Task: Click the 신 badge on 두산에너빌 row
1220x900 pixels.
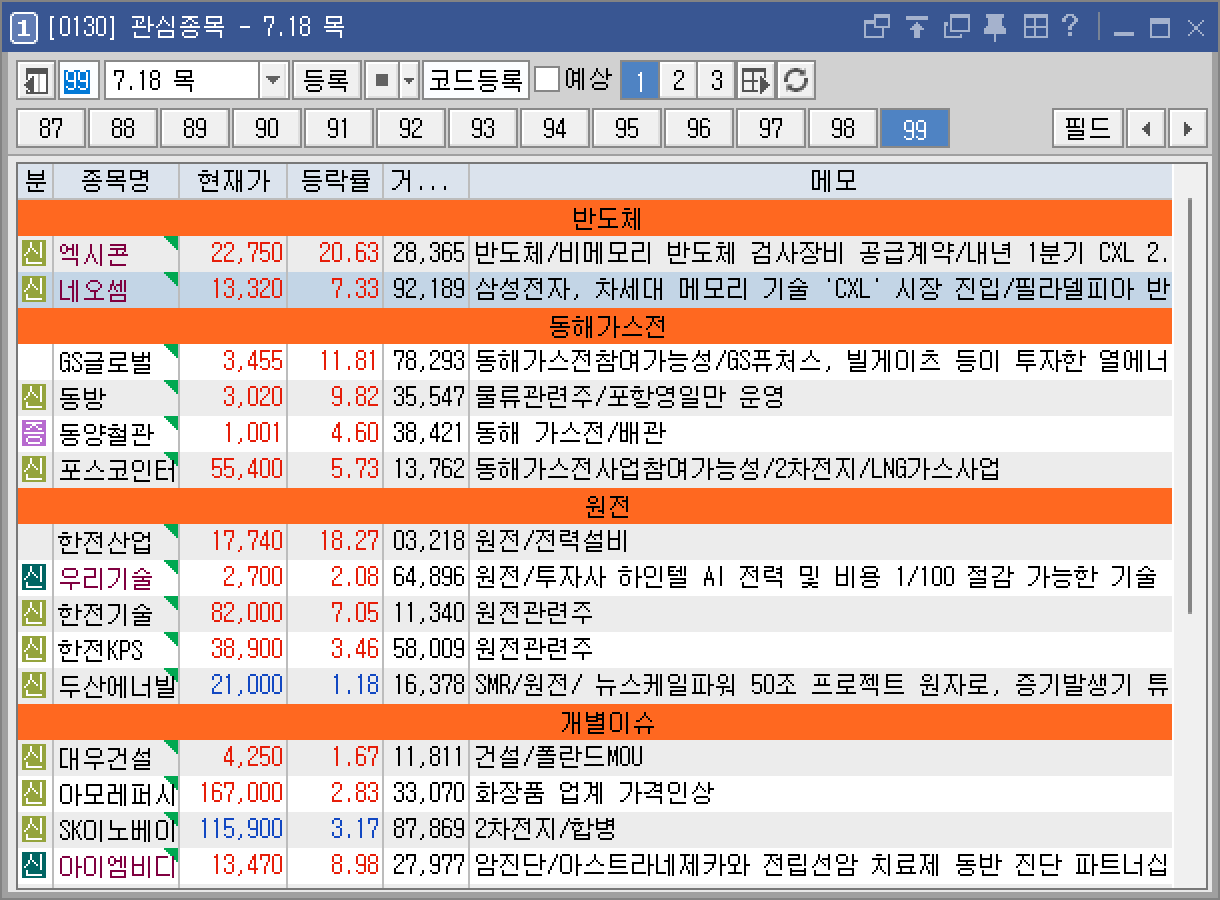Action: click(35, 685)
